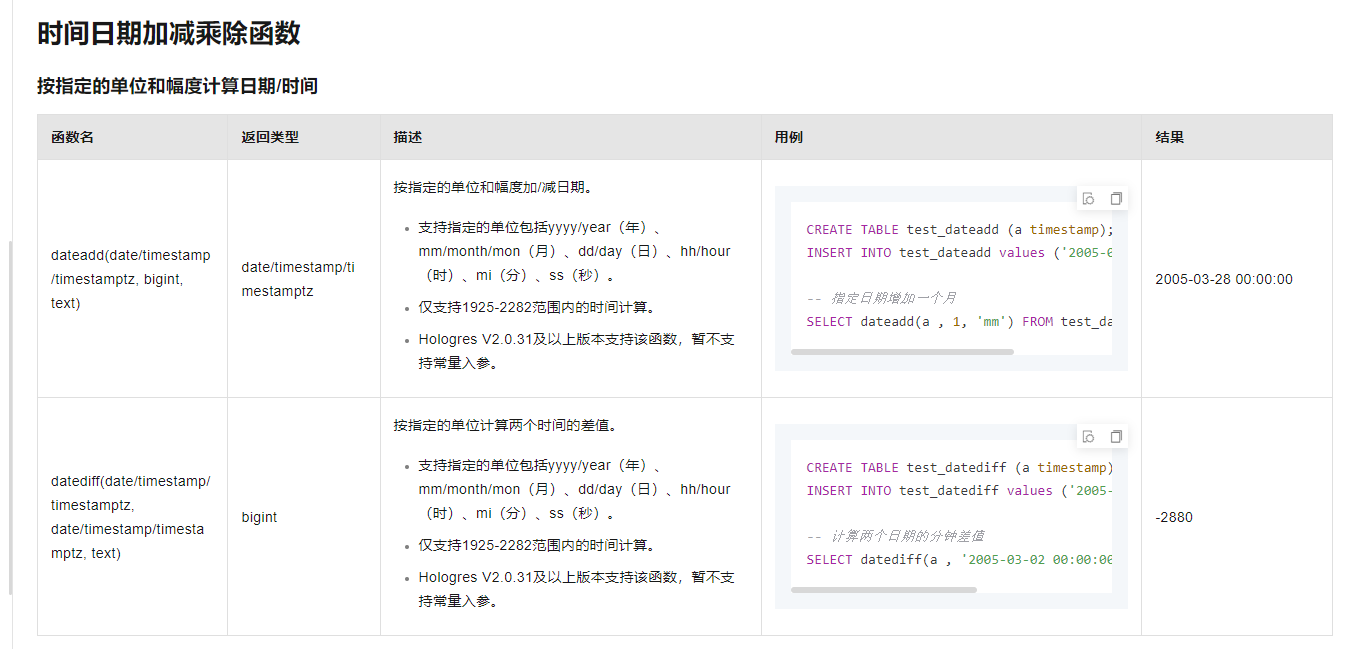This screenshot has width=1345, height=649.
Task: Select the 描述 column header
Action: tap(408, 137)
